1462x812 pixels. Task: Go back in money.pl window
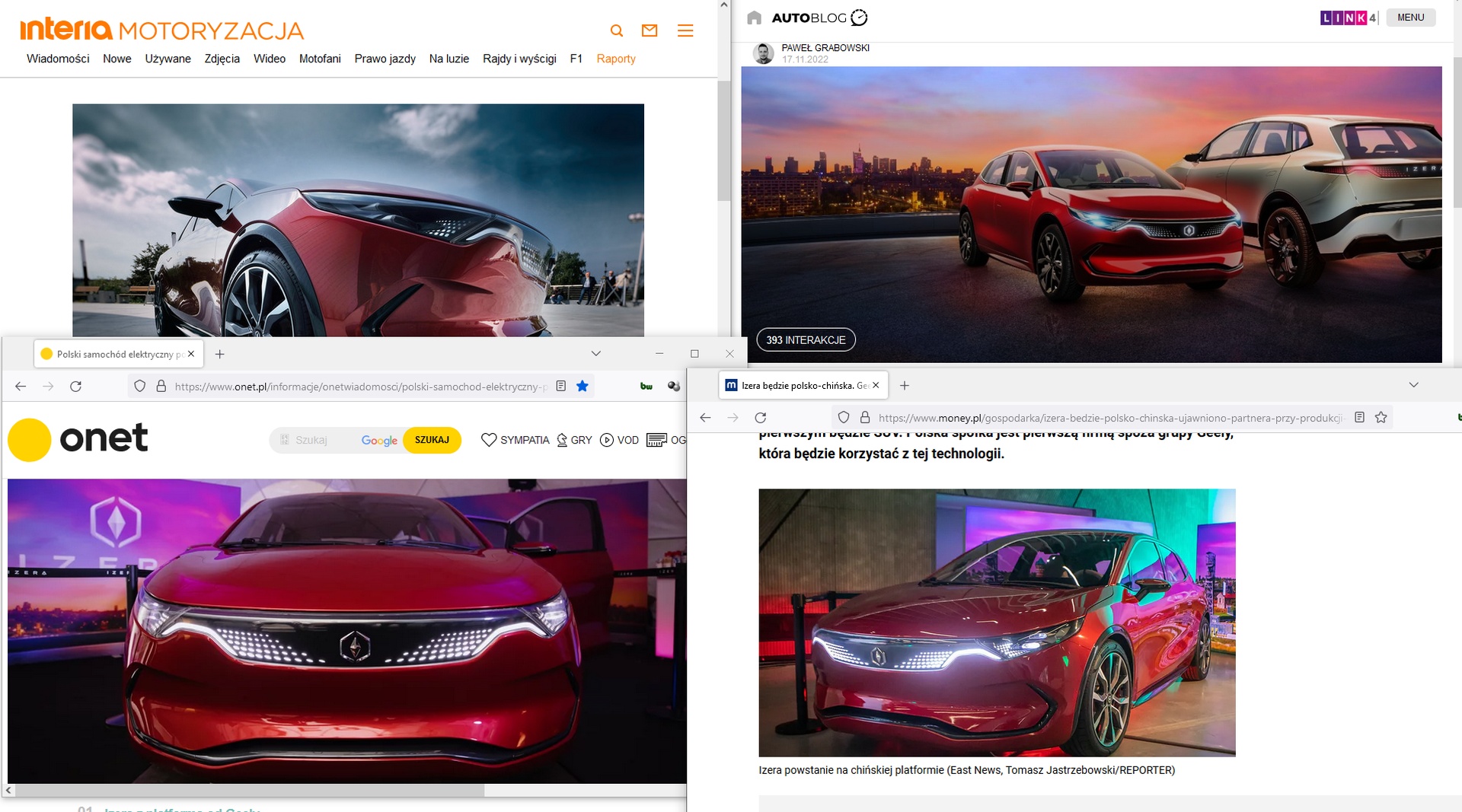[705, 418]
